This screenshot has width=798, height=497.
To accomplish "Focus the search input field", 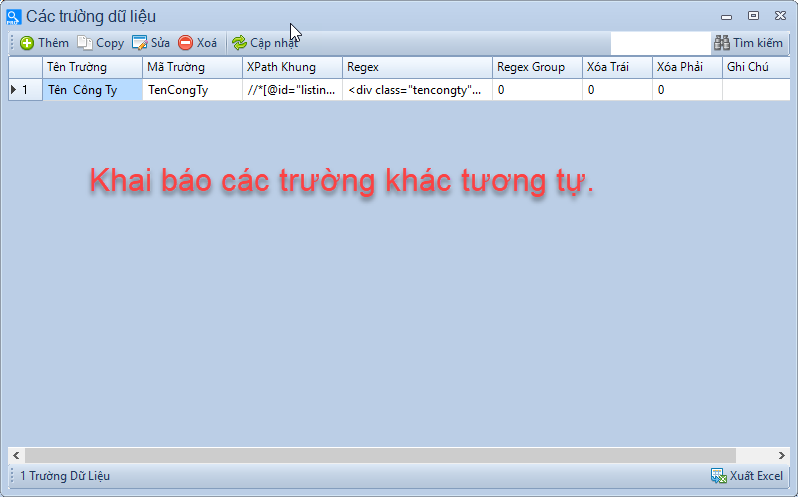I will [x=661, y=43].
